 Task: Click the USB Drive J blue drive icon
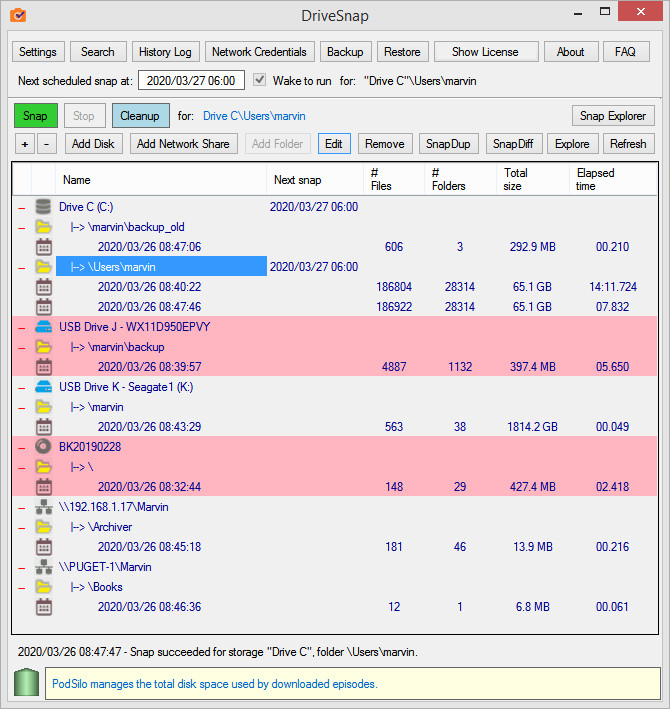tap(43, 327)
